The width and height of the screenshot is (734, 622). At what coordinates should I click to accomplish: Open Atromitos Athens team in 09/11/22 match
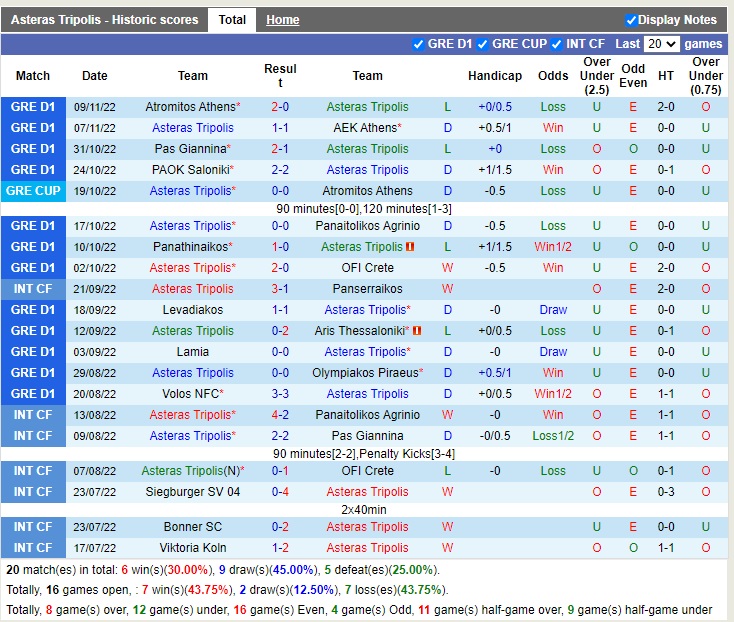189,107
